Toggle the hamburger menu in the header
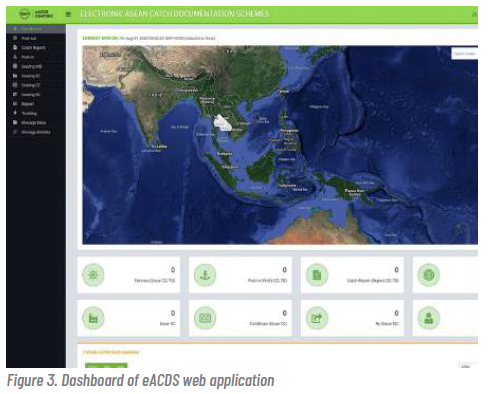Viewport: 491px width, 394px height. [x=68, y=14]
